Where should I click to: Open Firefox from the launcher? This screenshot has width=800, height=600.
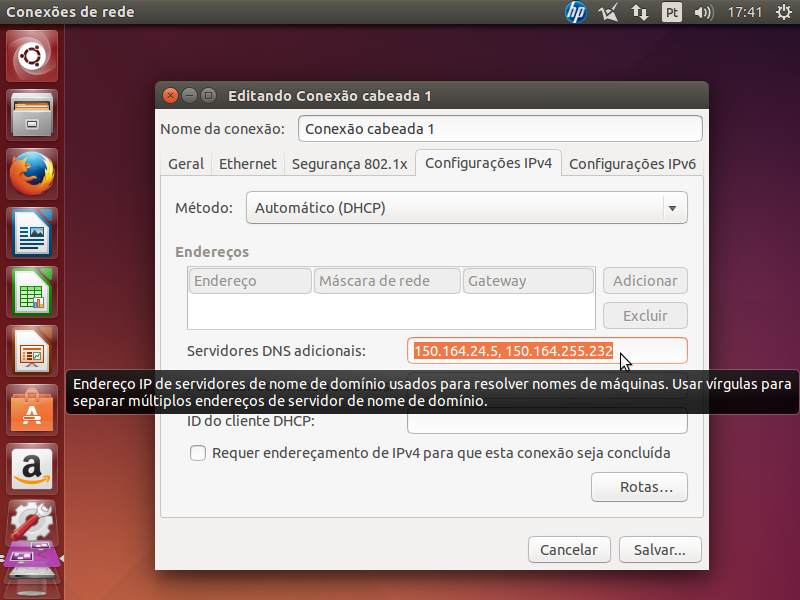(x=32, y=176)
